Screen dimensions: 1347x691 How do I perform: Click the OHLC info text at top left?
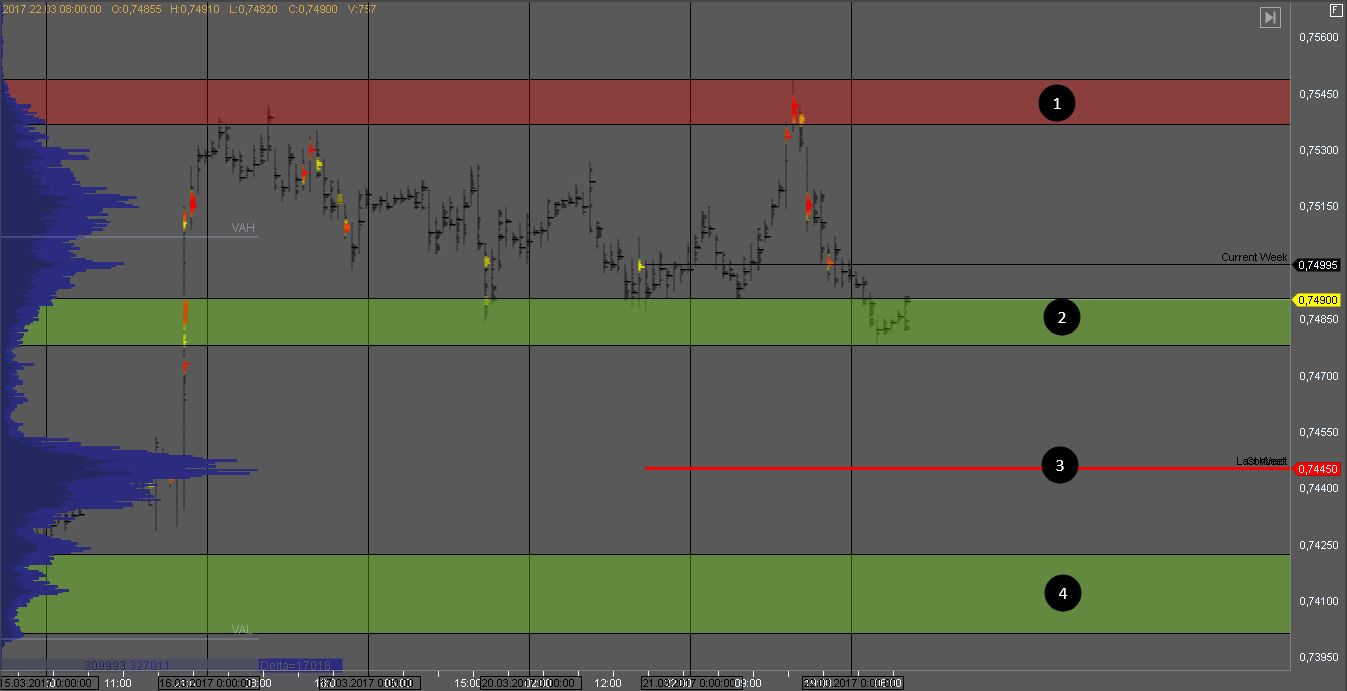coord(190,8)
